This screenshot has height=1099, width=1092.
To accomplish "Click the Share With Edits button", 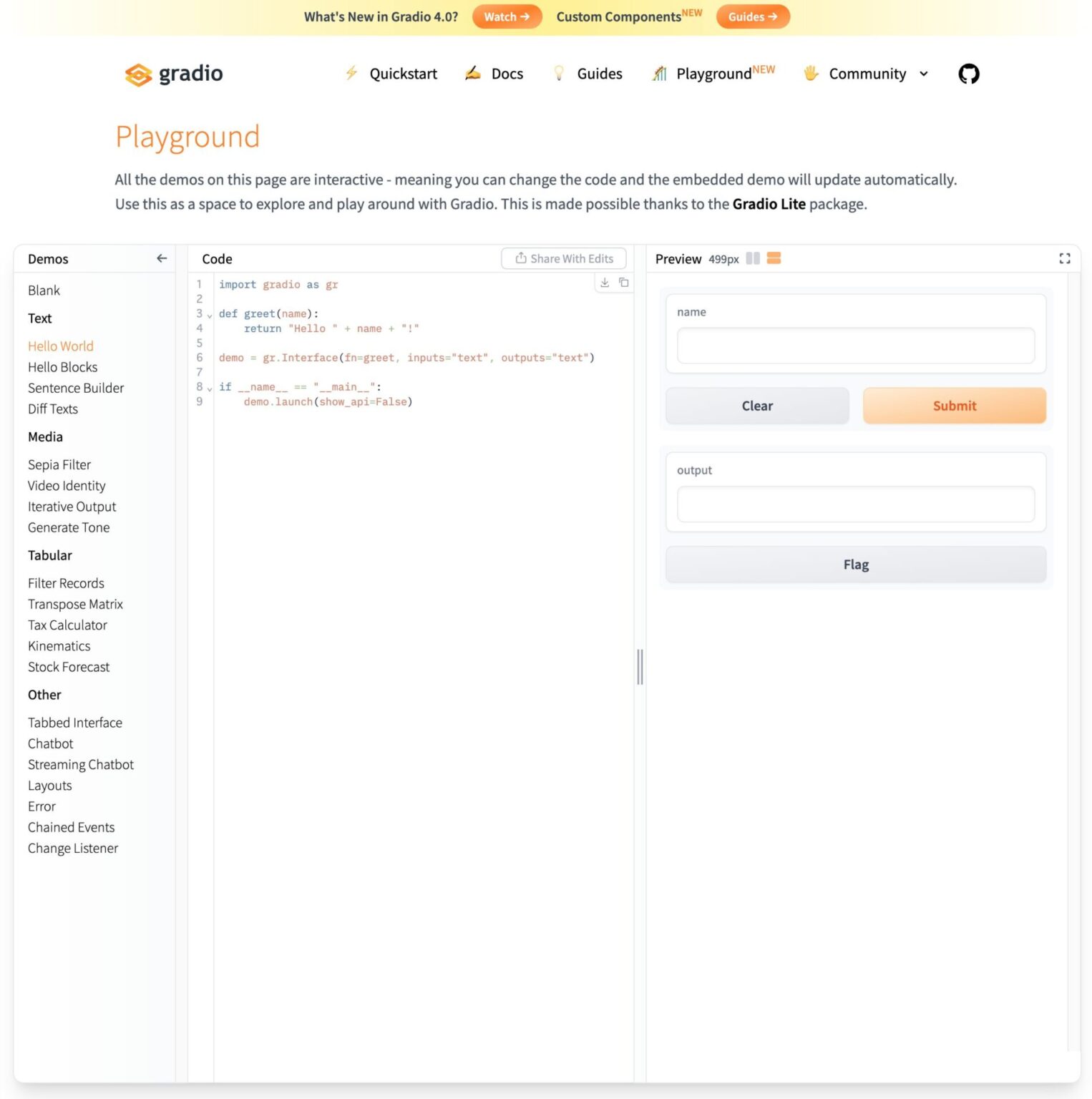I will click(564, 258).
